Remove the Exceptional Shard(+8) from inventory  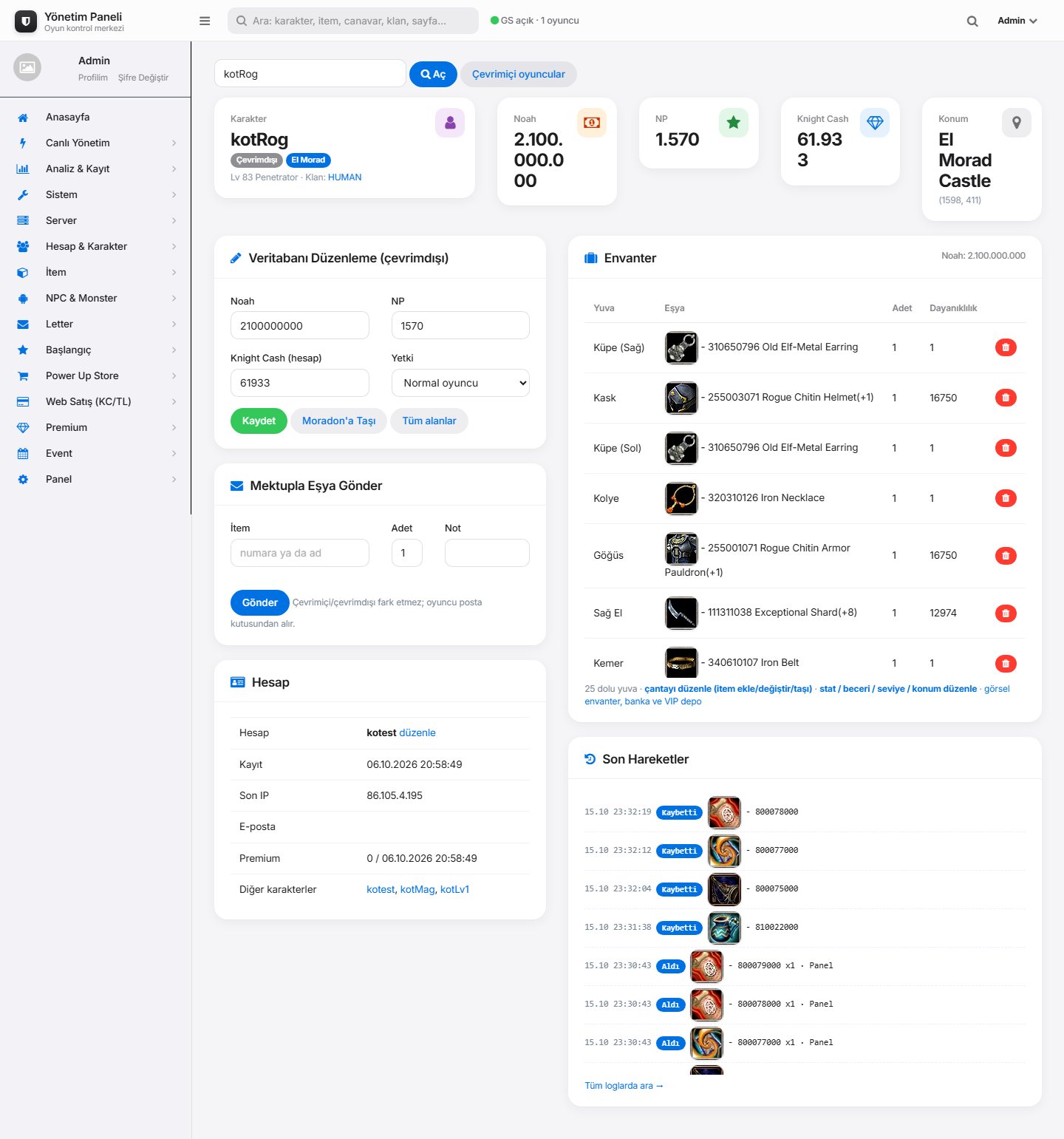[1006, 613]
